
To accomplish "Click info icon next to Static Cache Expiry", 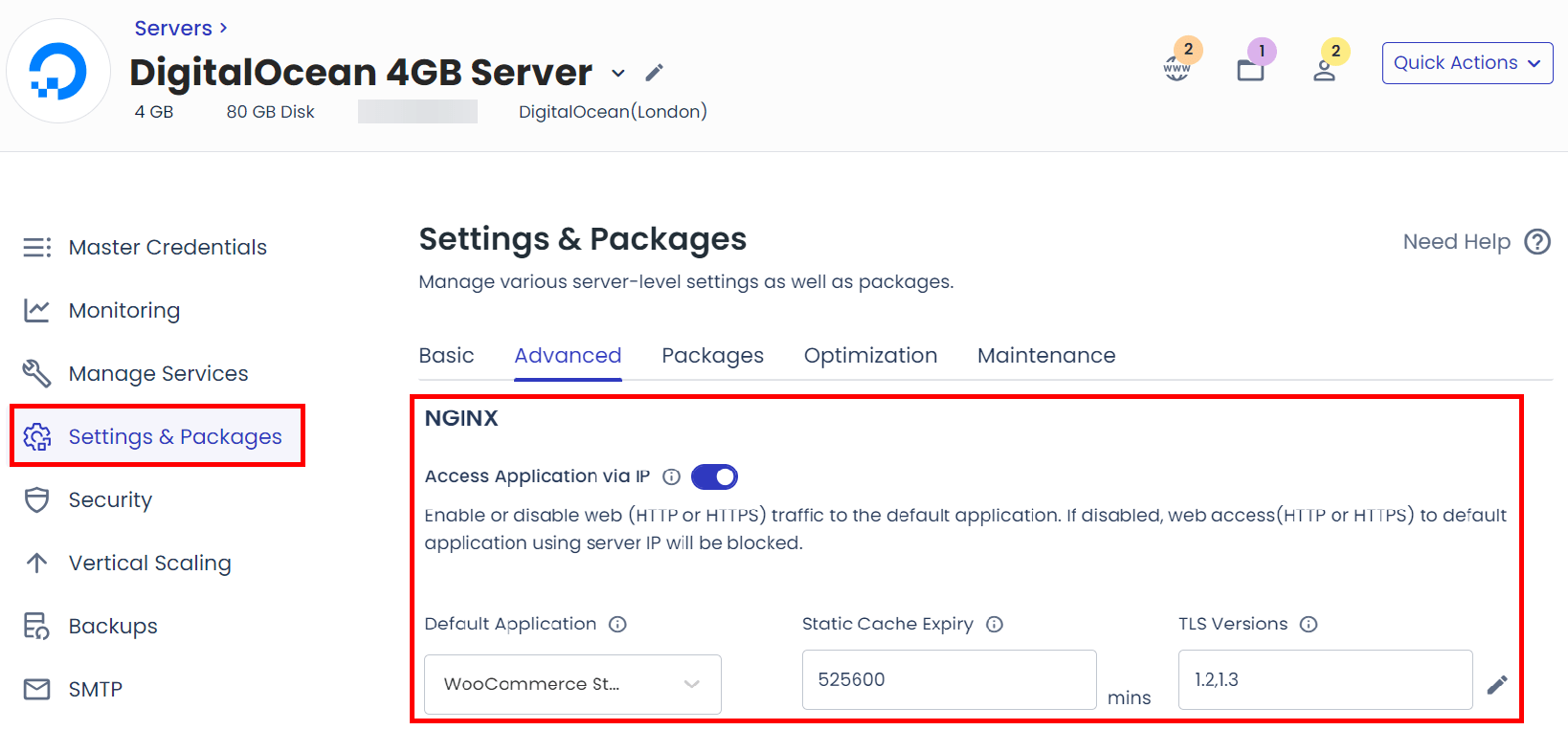I will click(x=995, y=625).
